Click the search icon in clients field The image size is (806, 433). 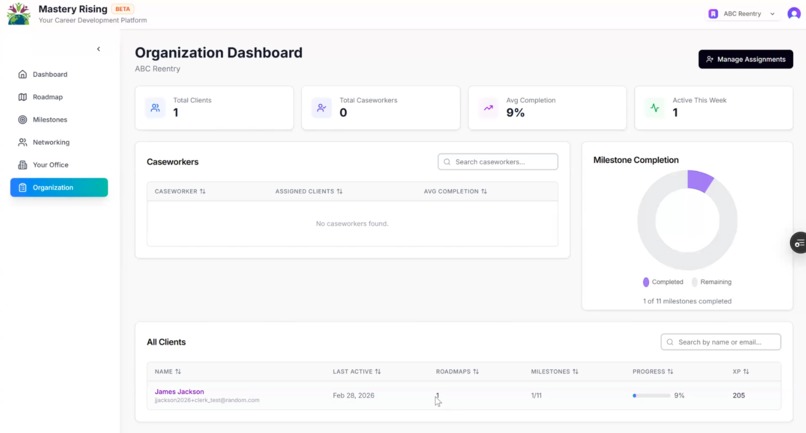[x=670, y=342]
